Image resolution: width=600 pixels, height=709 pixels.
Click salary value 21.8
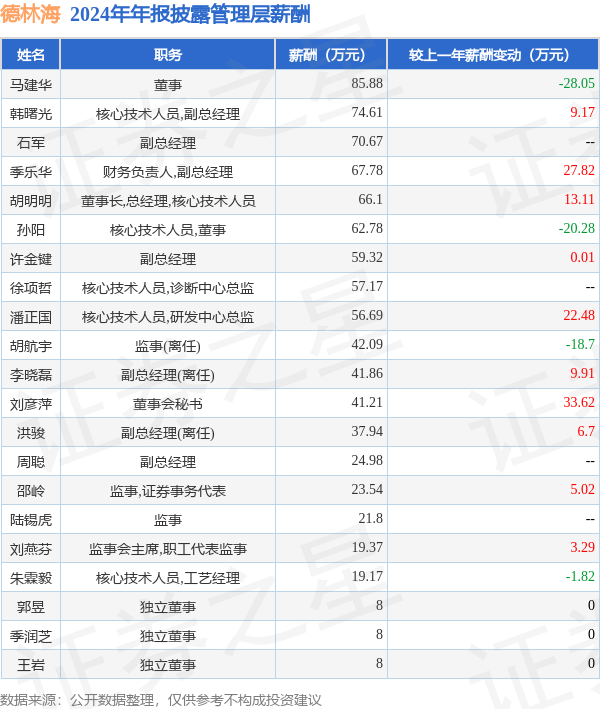tap(370, 518)
